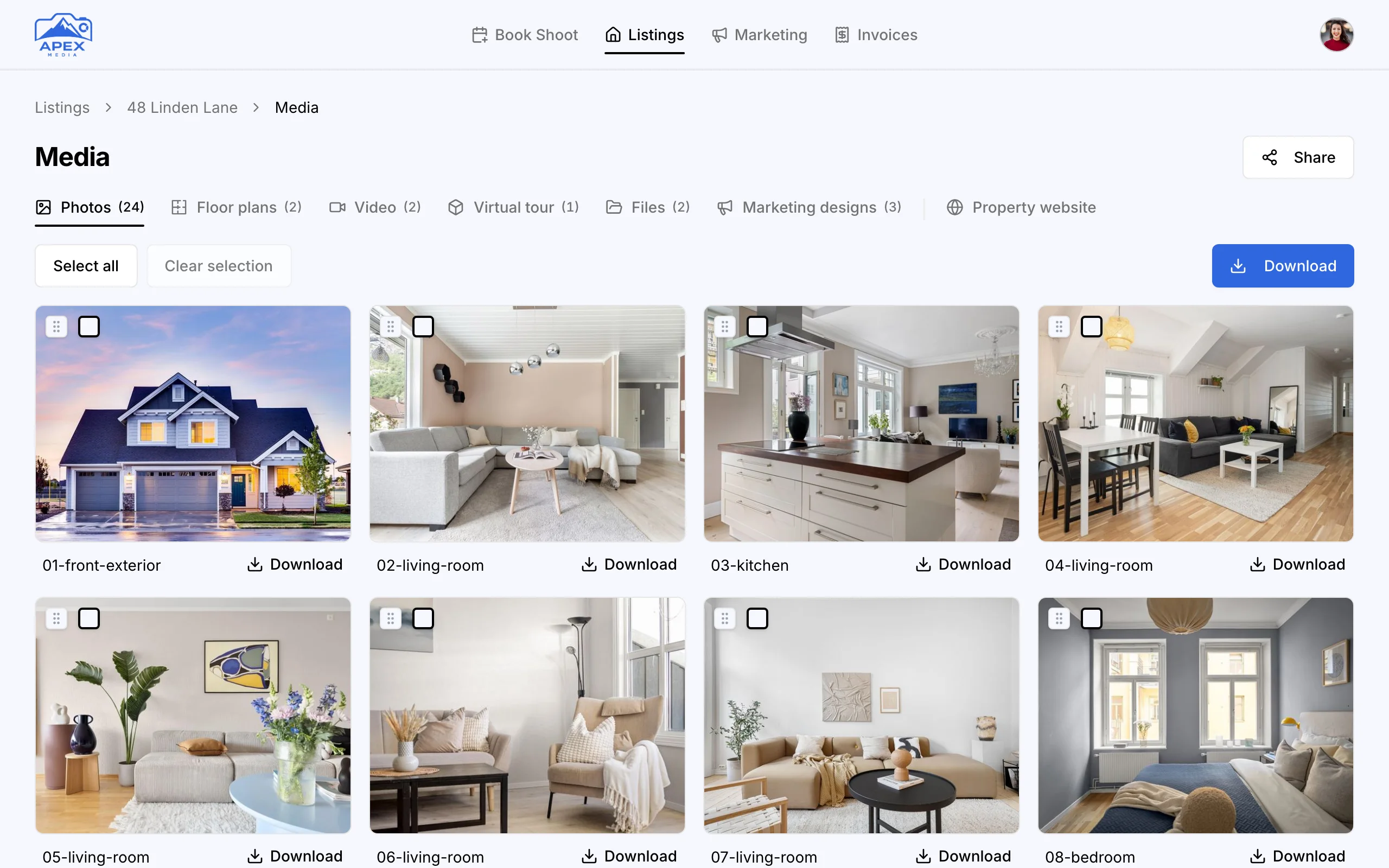Open the Video tab
Viewport: 1389px width, 868px height.
point(375,207)
